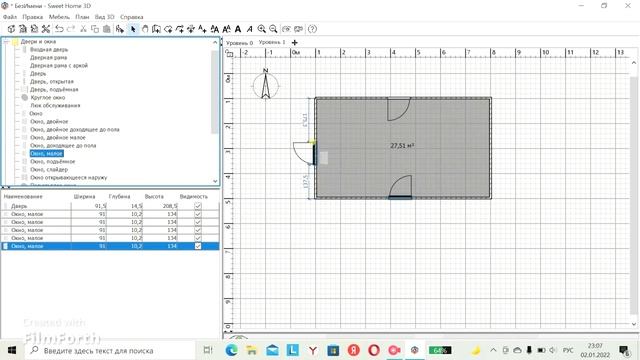
Task: Open the Справка menu
Action: coord(131,17)
